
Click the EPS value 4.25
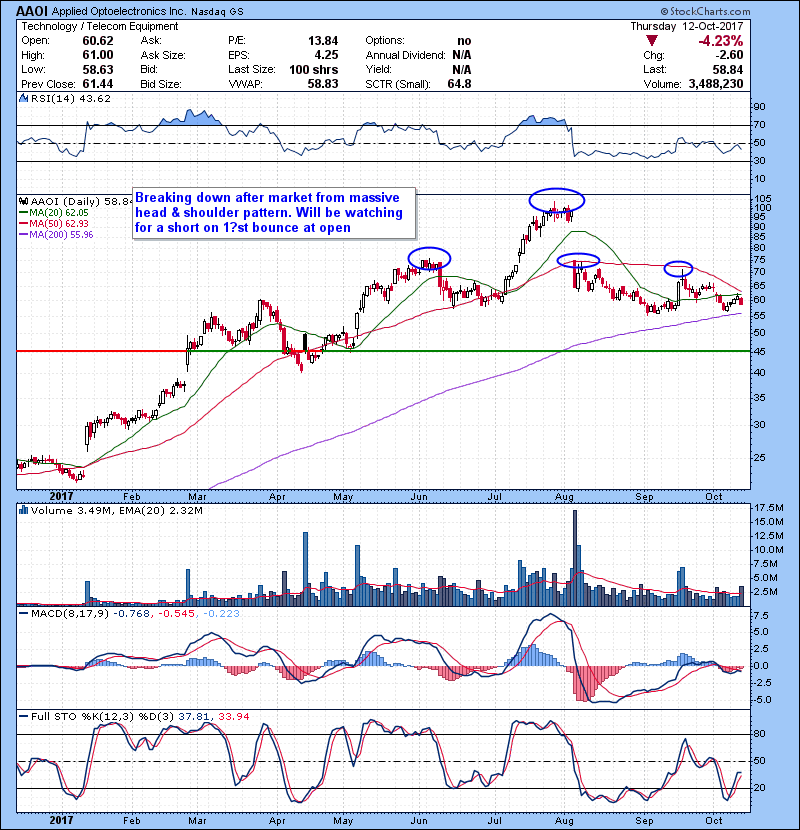click(x=326, y=55)
